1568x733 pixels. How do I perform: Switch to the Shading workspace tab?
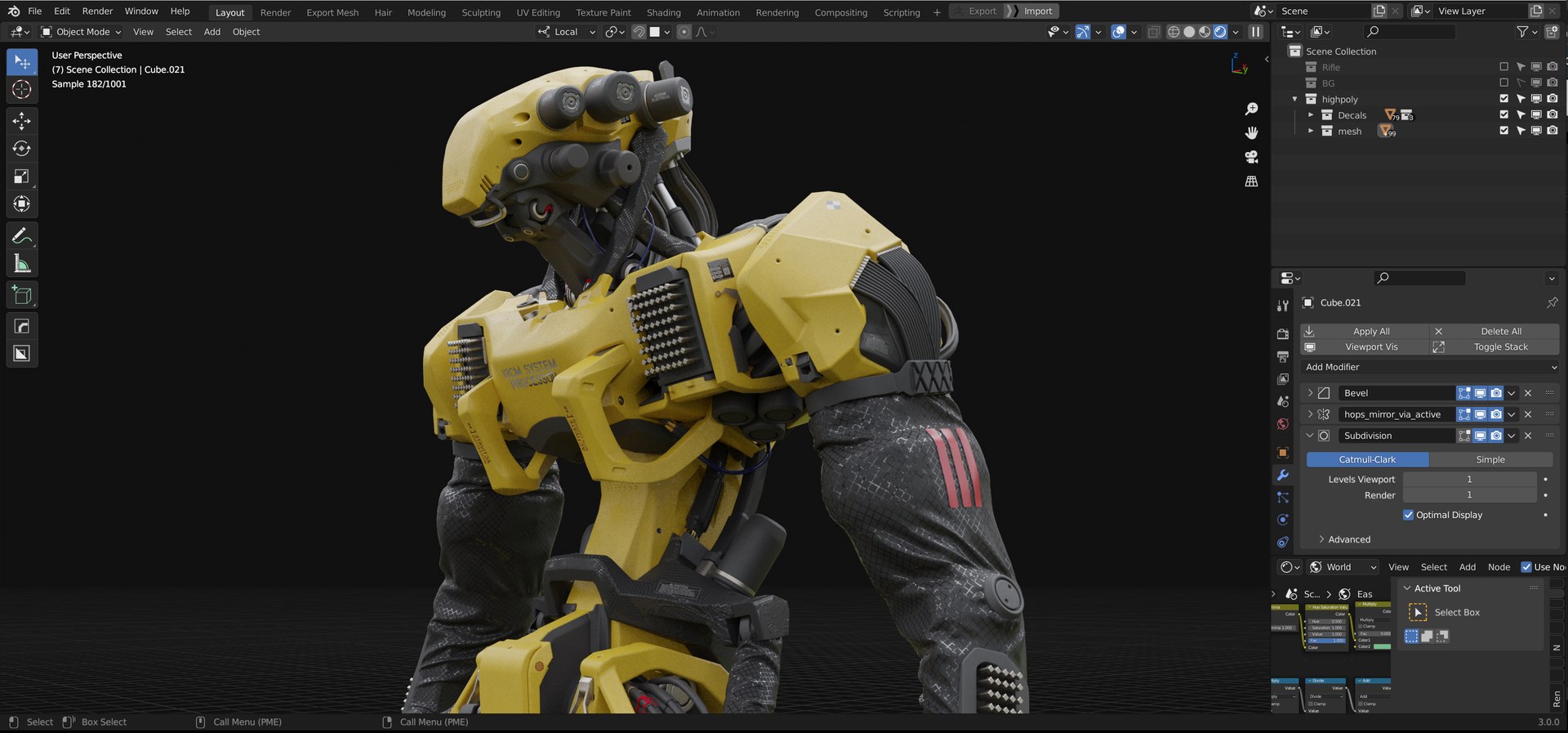click(663, 12)
